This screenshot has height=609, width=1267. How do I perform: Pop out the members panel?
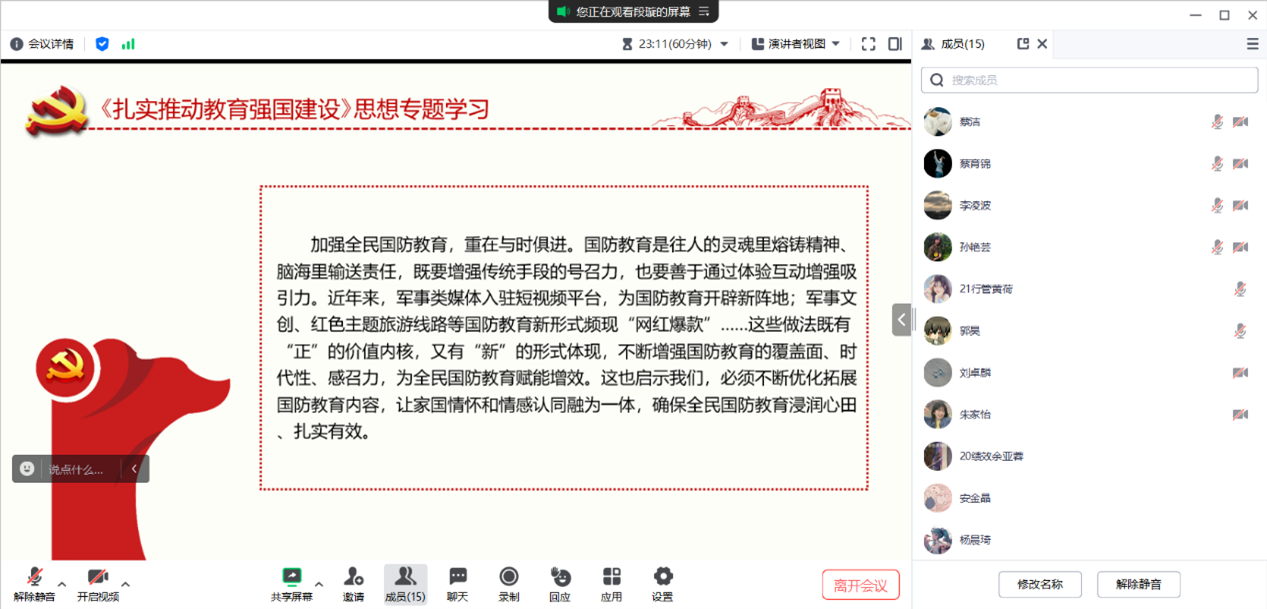point(1022,44)
